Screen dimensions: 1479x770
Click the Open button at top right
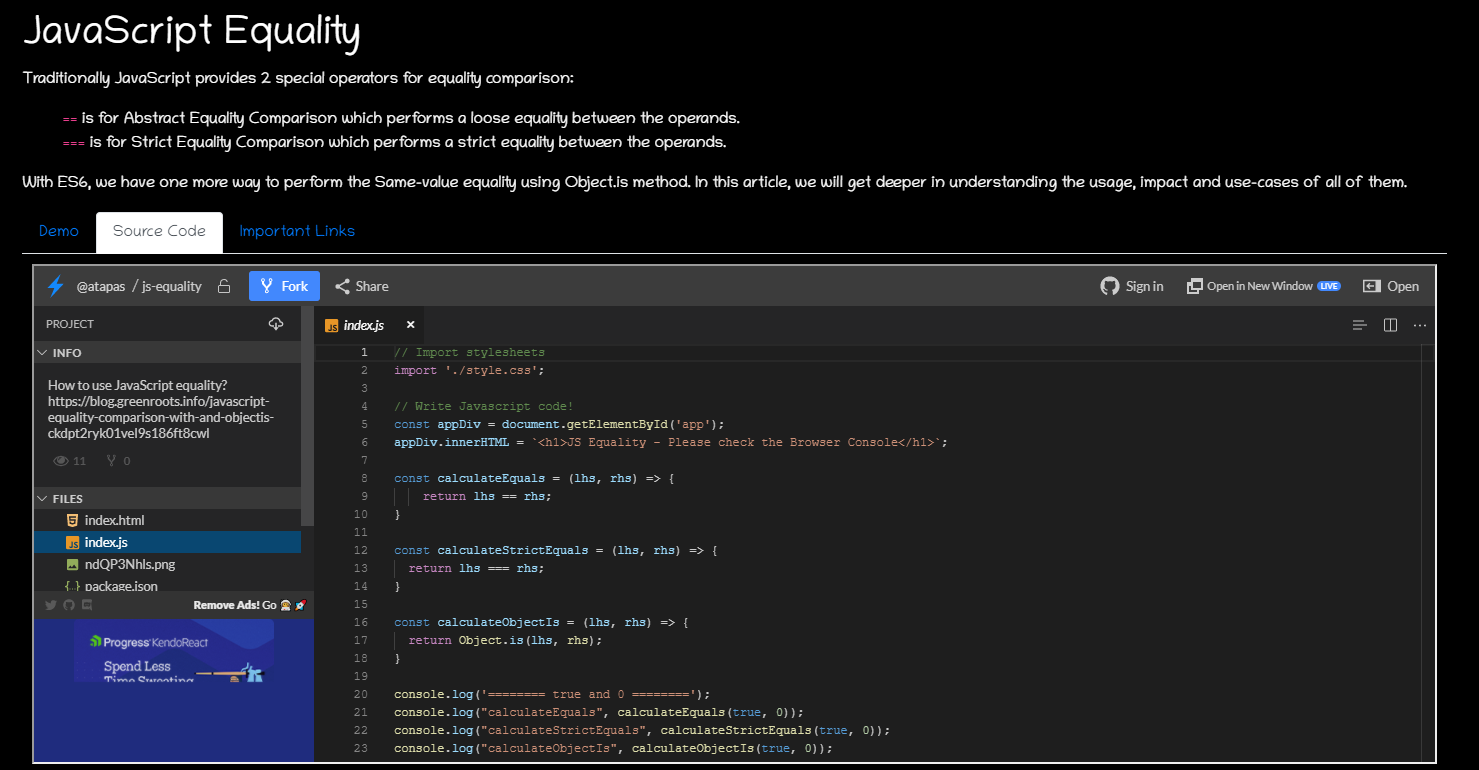pyautogui.click(x=1391, y=286)
